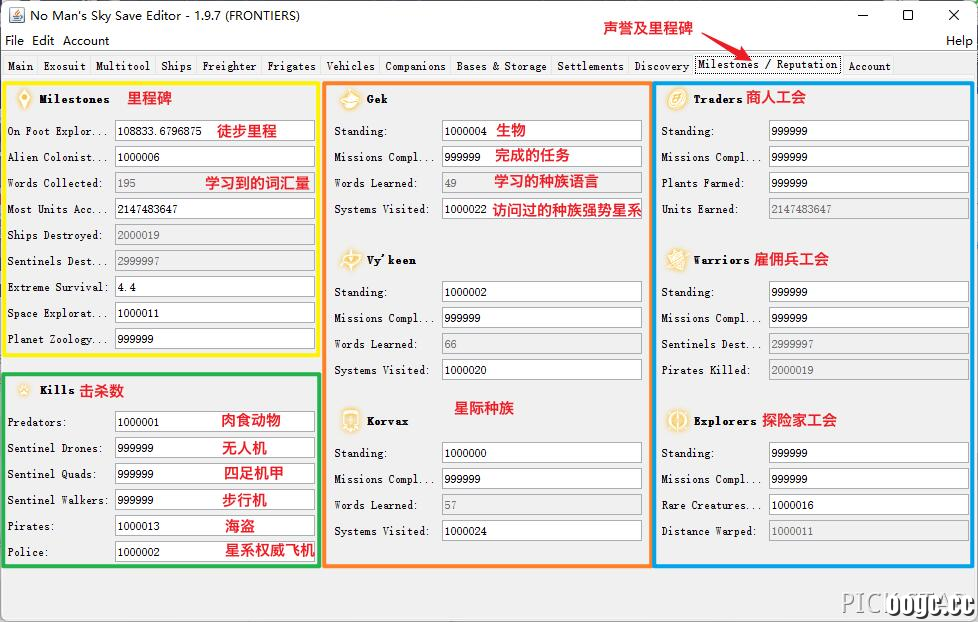Screen dimensions: 978x622
Task: Switch to the Settlements tab
Action: [590, 66]
